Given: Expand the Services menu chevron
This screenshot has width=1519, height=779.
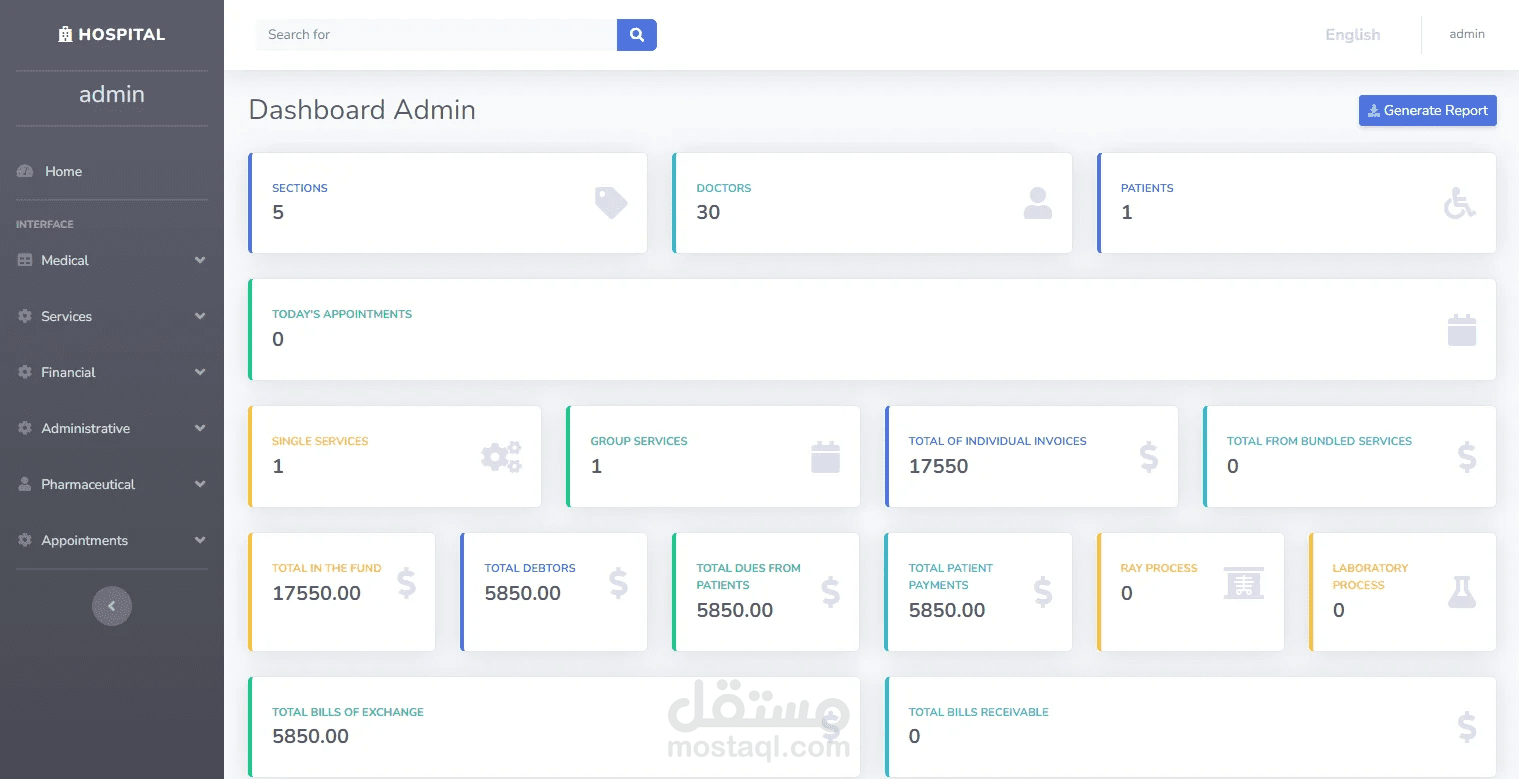Looking at the screenshot, I should click(x=200, y=316).
